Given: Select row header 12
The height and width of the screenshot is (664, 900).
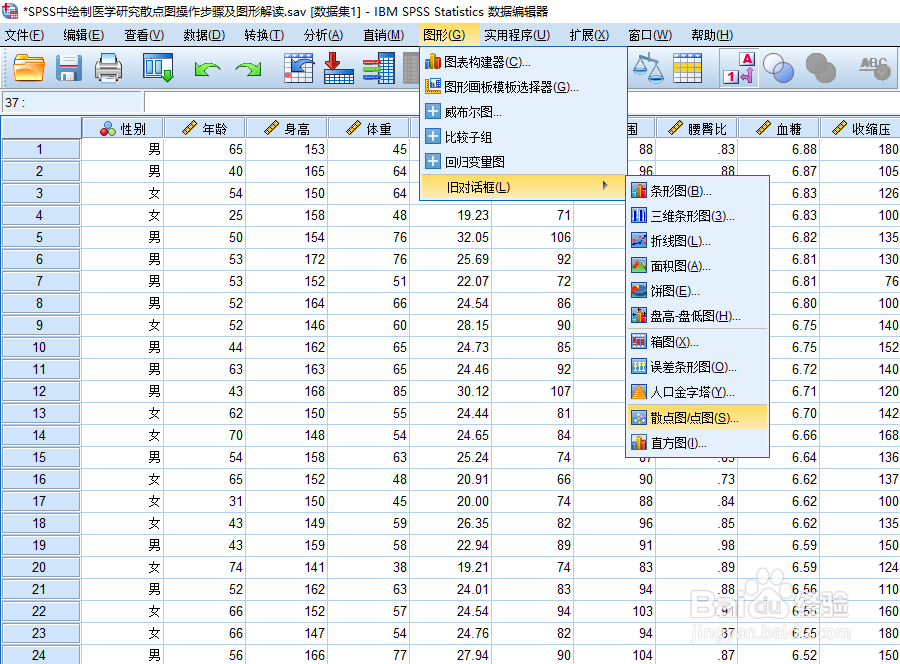Looking at the screenshot, I should (40, 391).
